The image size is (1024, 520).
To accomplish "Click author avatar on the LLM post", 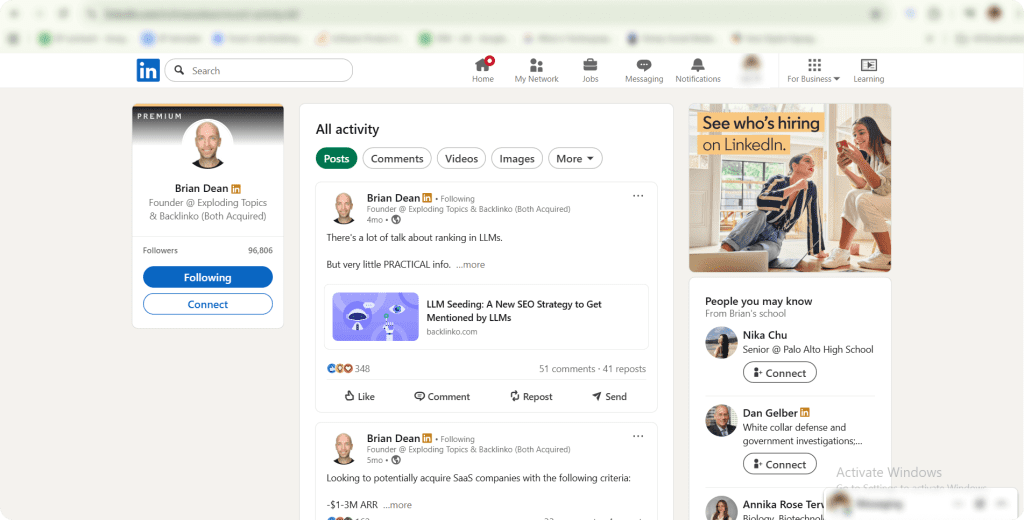I will point(344,208).
